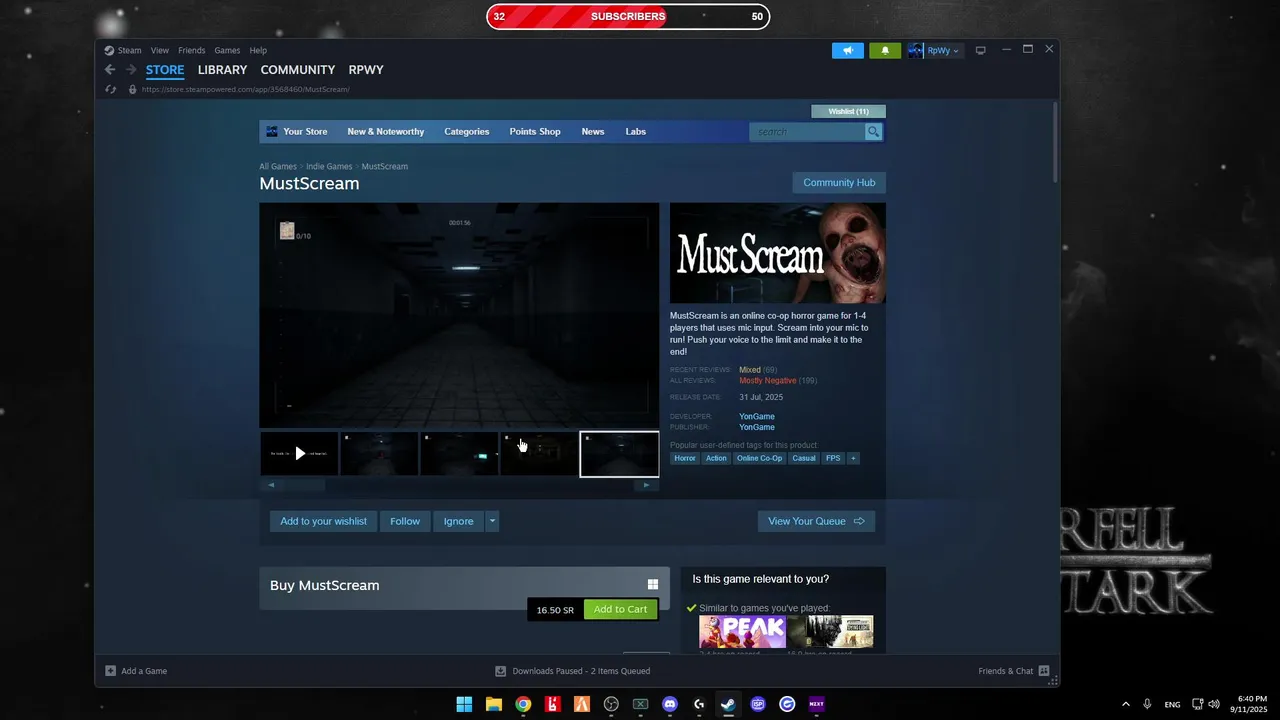Screen dimensions: 1280x720
Task: Play the trailer video thumbnail
Action: click(299, 454)
